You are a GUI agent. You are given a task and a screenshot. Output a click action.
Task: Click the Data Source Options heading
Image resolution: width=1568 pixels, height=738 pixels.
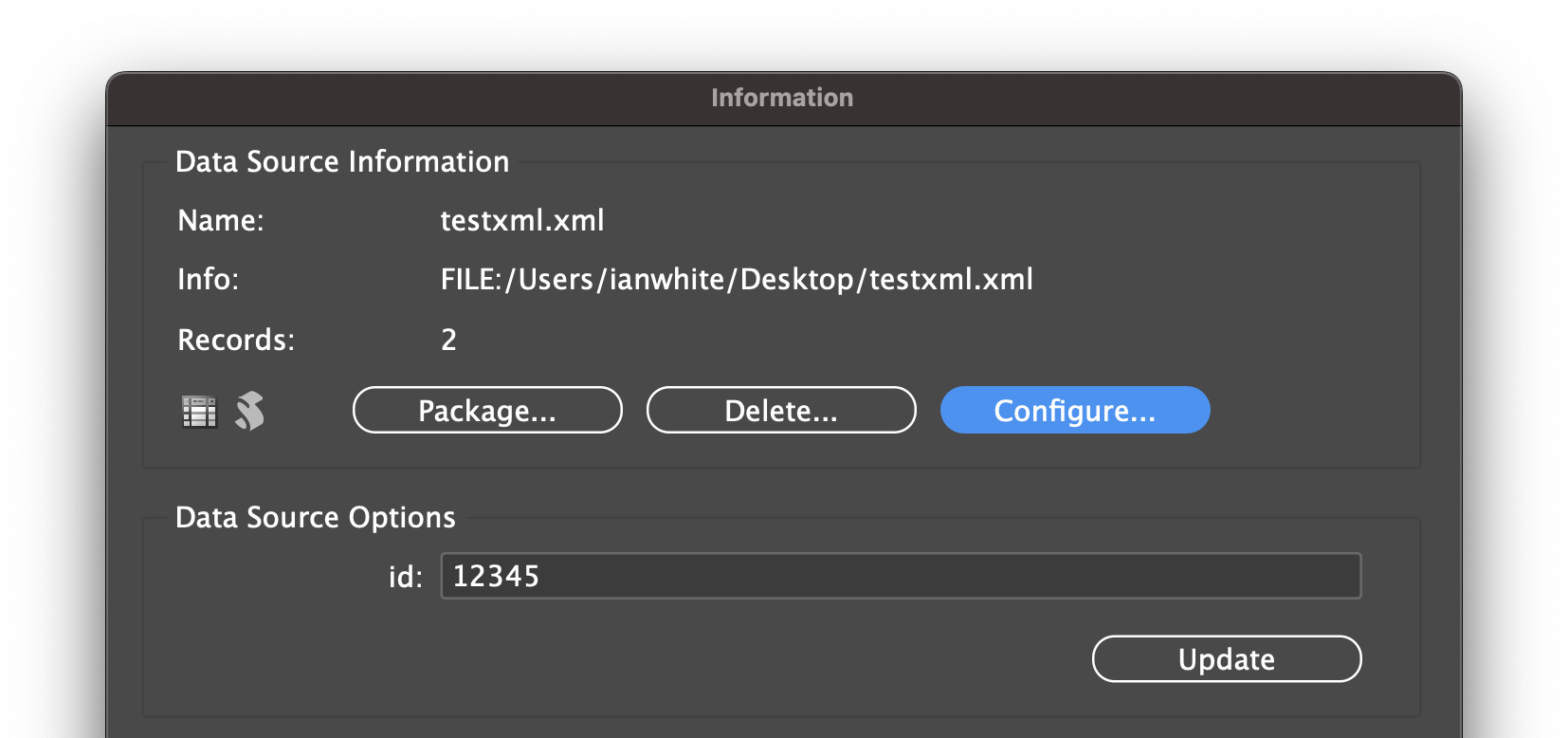pos(316,518)
